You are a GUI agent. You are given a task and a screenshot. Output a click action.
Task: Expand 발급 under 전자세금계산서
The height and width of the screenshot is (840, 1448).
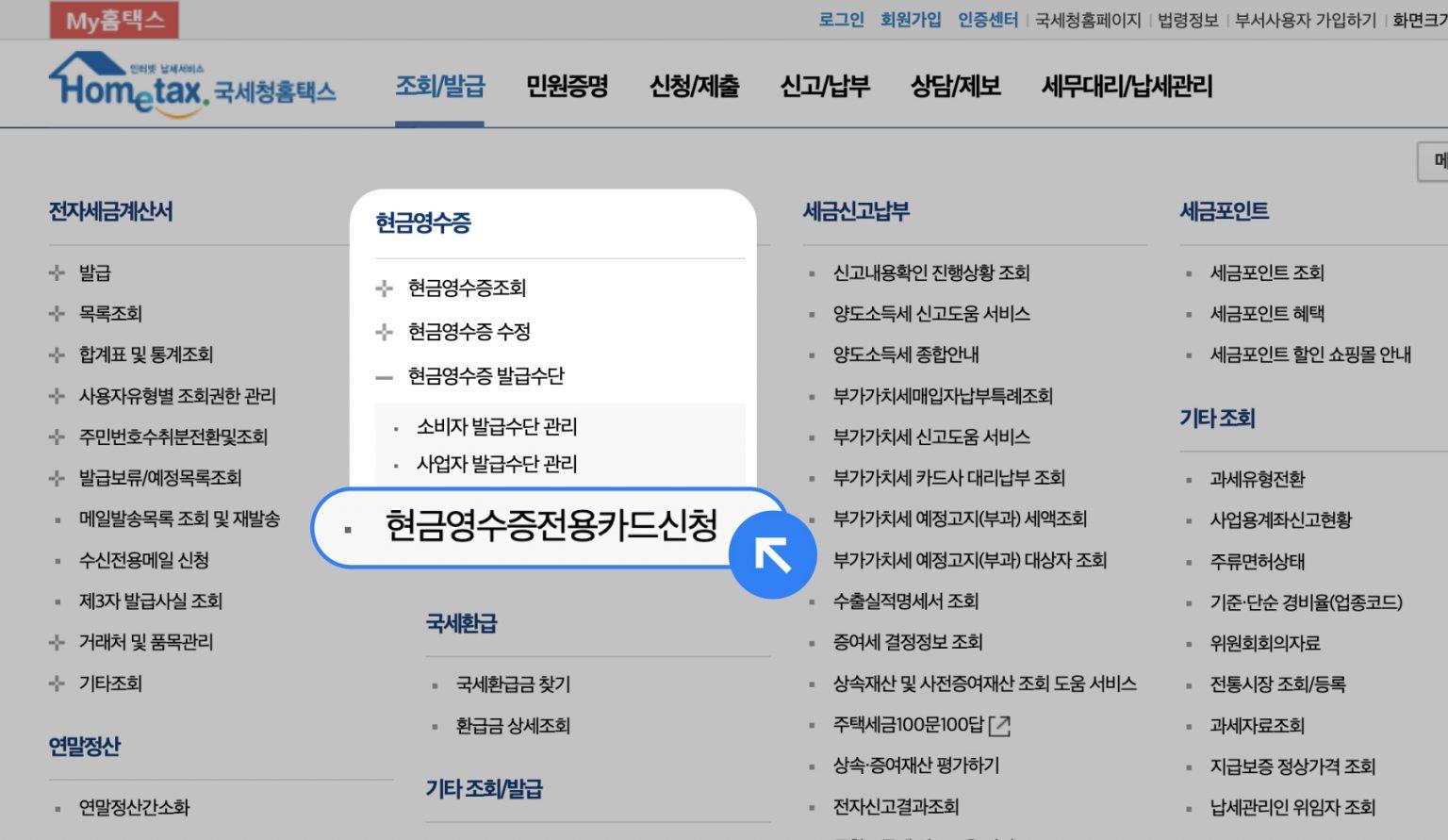[58, 273]
